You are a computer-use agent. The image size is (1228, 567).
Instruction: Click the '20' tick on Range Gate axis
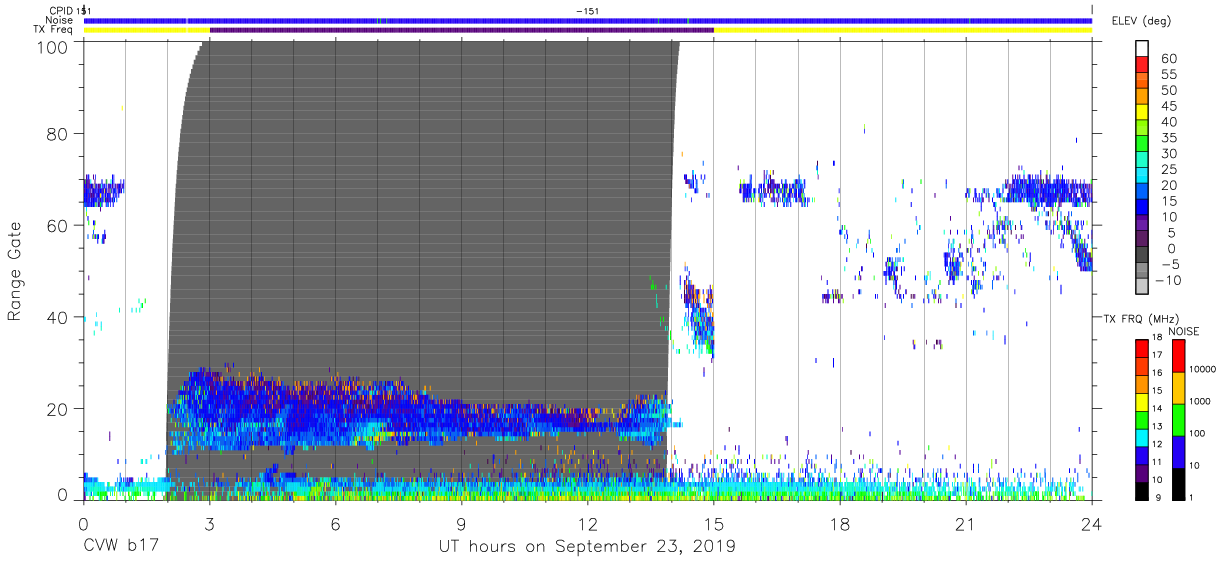point(59,408)
